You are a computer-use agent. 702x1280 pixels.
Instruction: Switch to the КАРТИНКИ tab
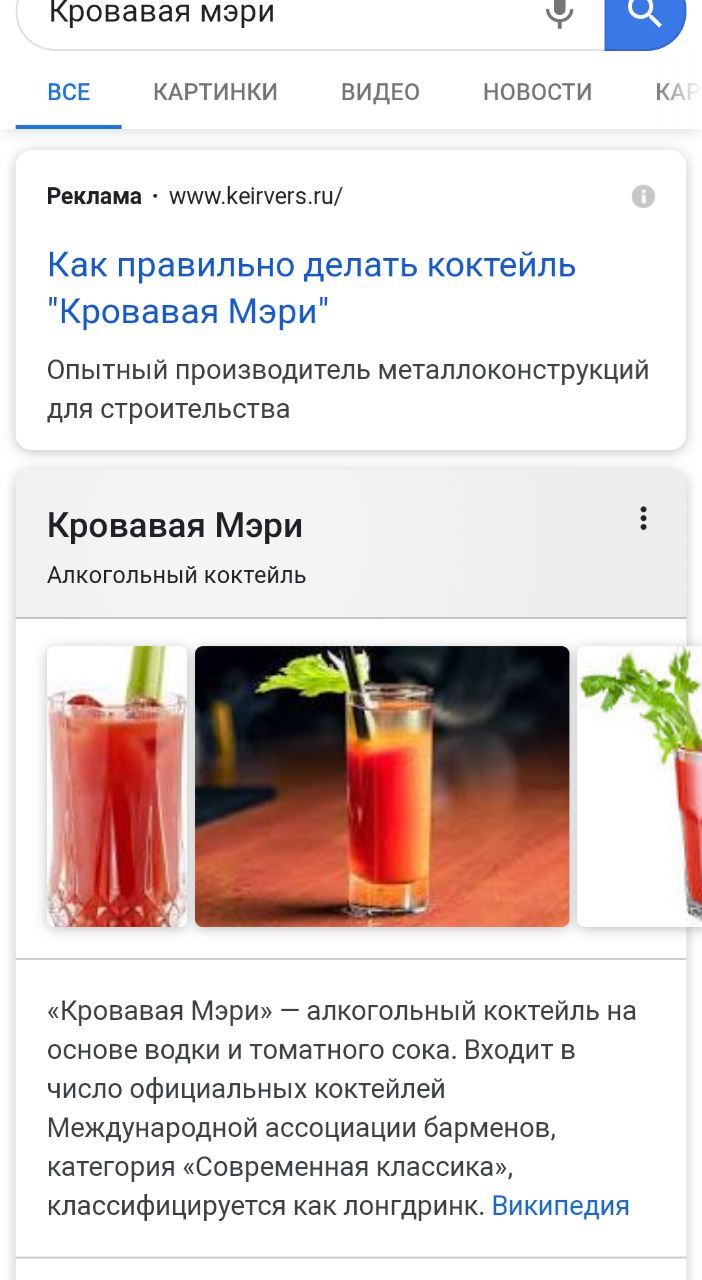[x=215, y=92]
